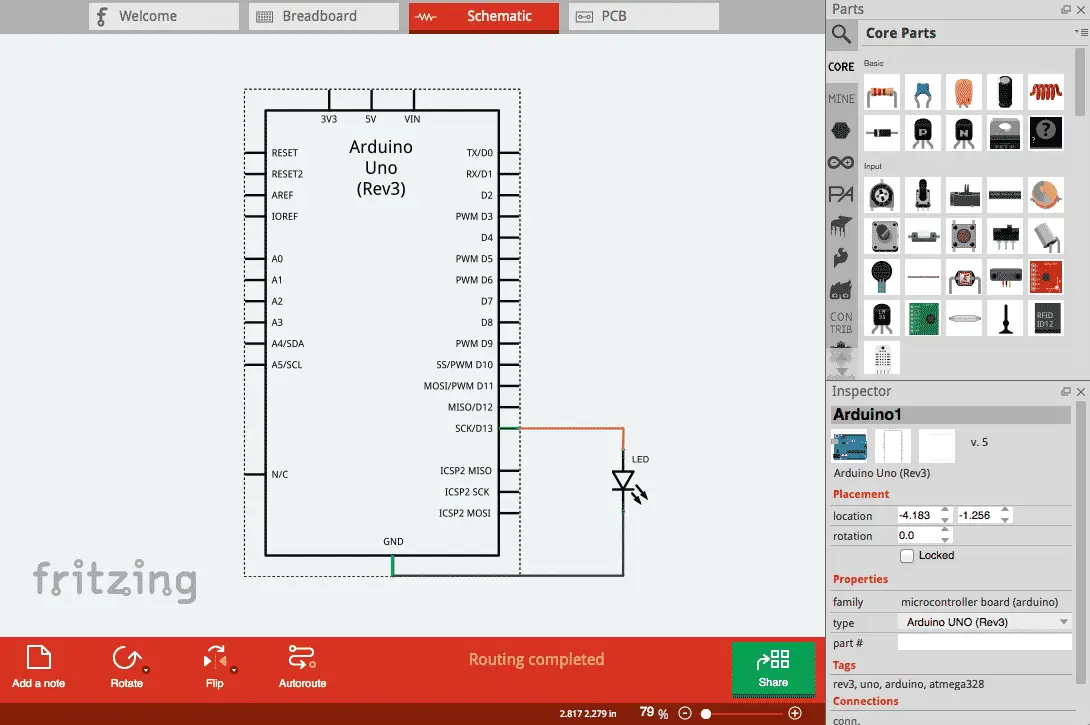
Task: Click the rotation field showing 0.0
Action: pos(918,535)
